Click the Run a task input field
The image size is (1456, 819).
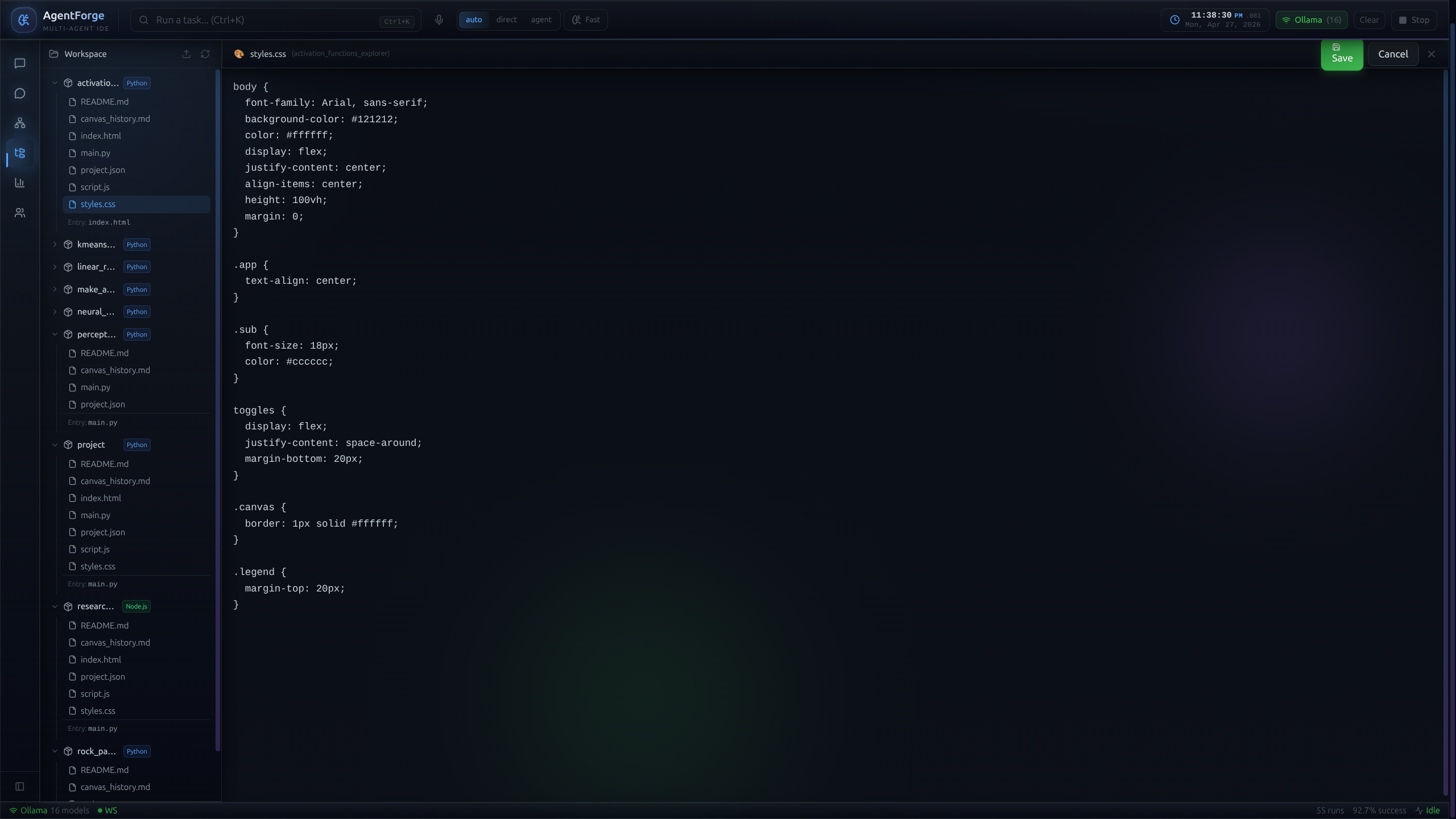pos(276,20)
